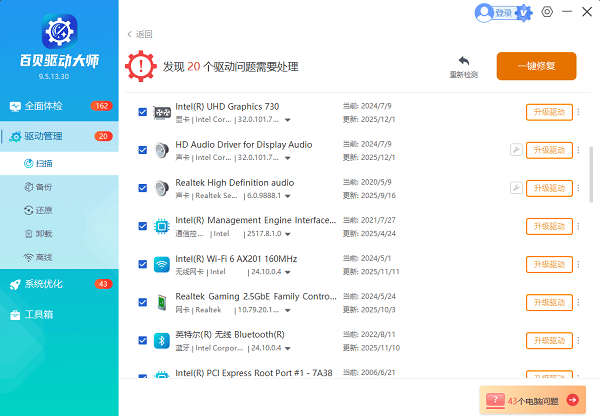Toggle the Intel Wi-Fi 6 AX201 checkbox
600x416 pixels.
(x=143, y=265)
